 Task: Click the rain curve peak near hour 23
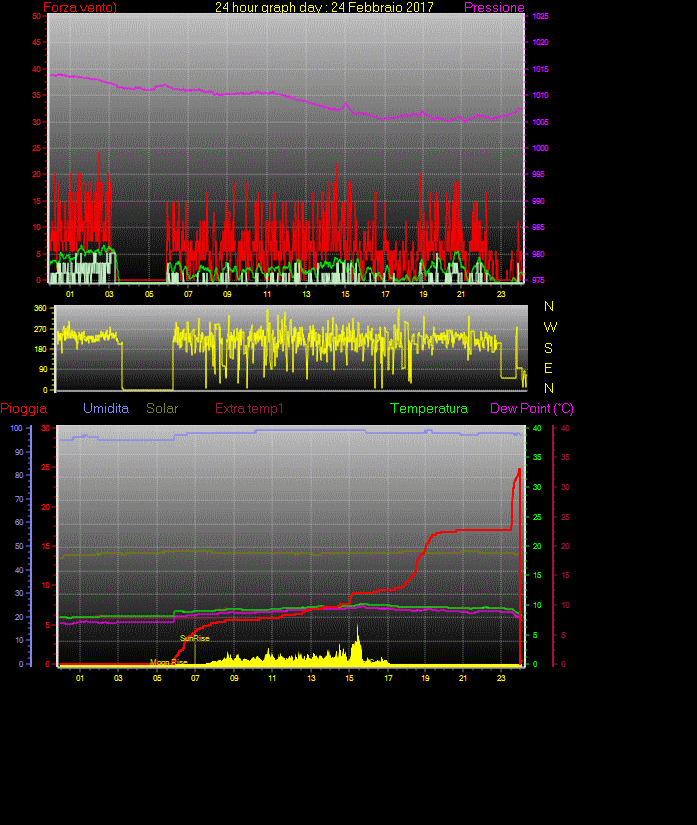click(520, 469)
